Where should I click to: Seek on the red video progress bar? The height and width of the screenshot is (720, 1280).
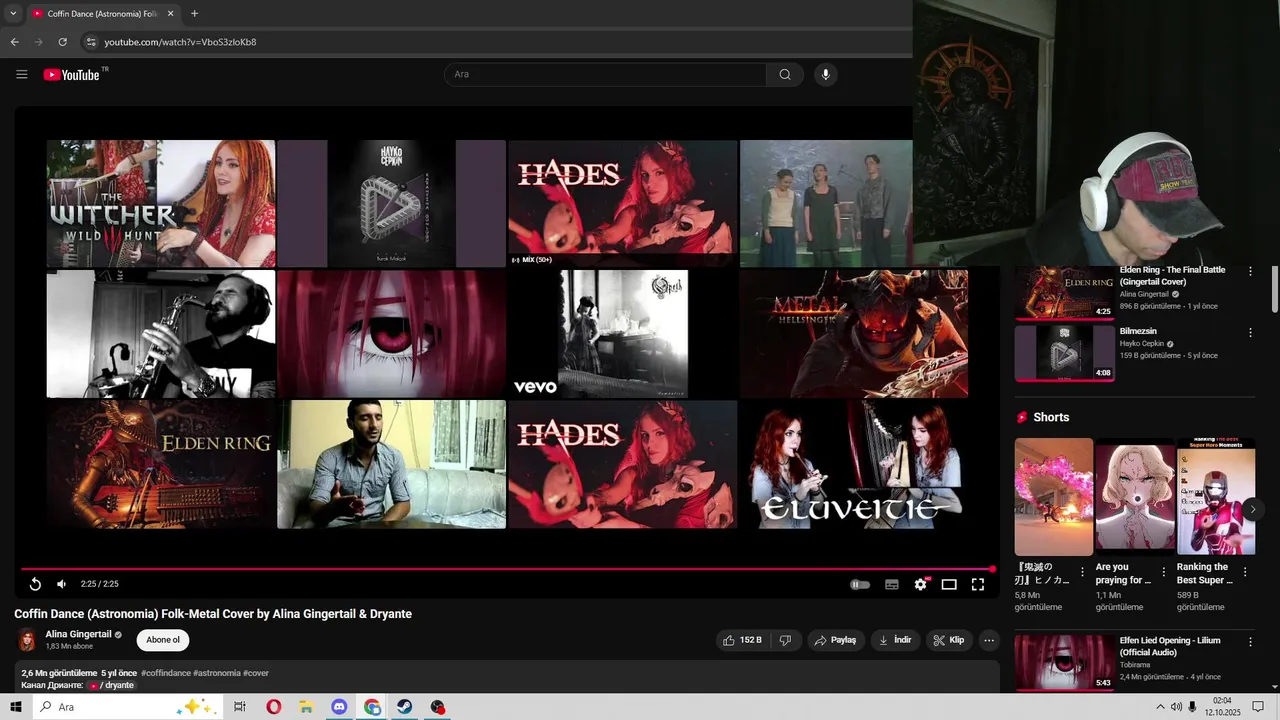click(x=507, y=569)
